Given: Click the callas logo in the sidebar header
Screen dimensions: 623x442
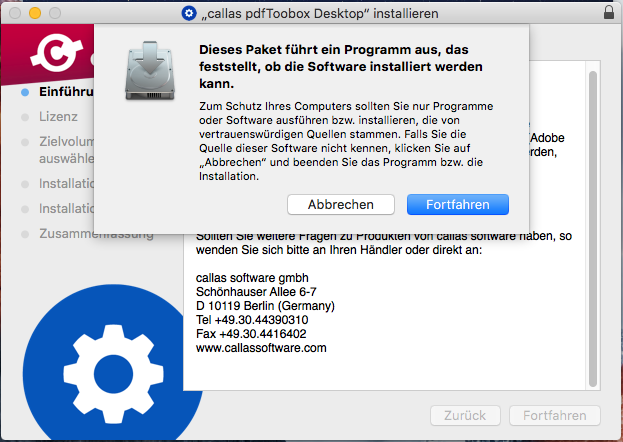Looking at the screenshot, I should 56,53.
